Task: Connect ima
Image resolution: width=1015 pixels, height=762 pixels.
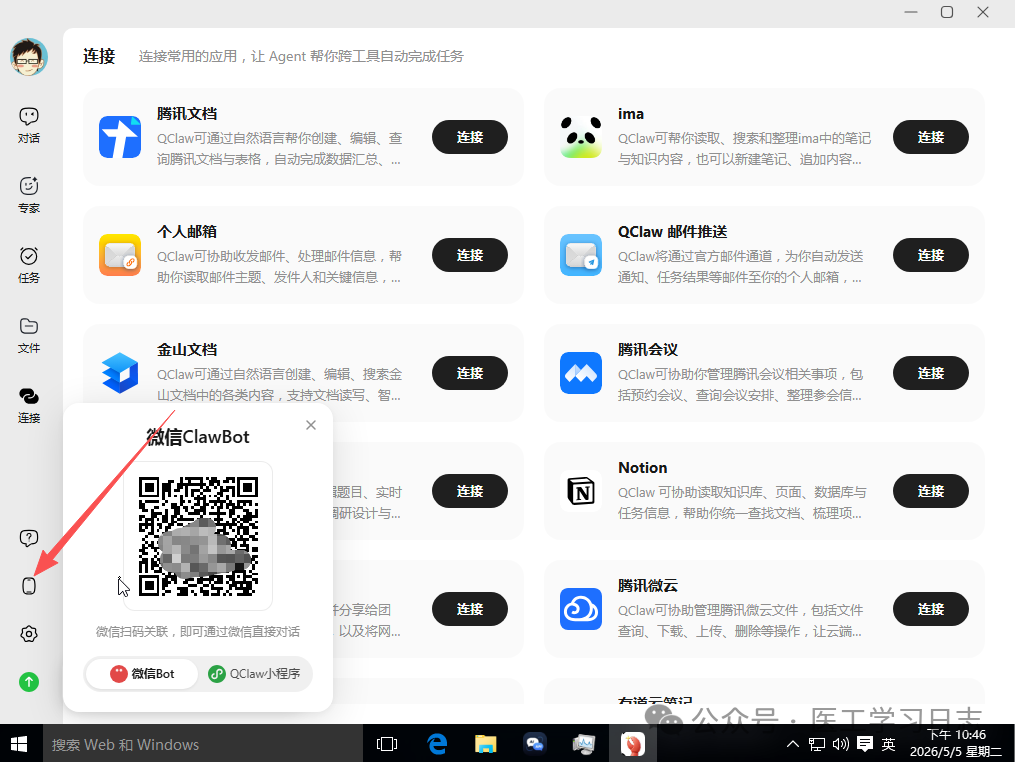Action: 930,137
